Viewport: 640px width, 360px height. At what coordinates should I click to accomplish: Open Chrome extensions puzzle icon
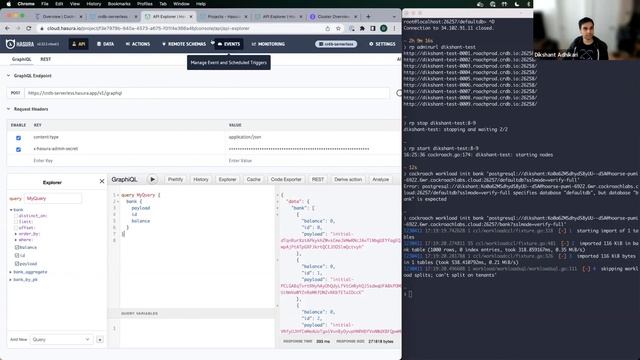pos(362,29)
